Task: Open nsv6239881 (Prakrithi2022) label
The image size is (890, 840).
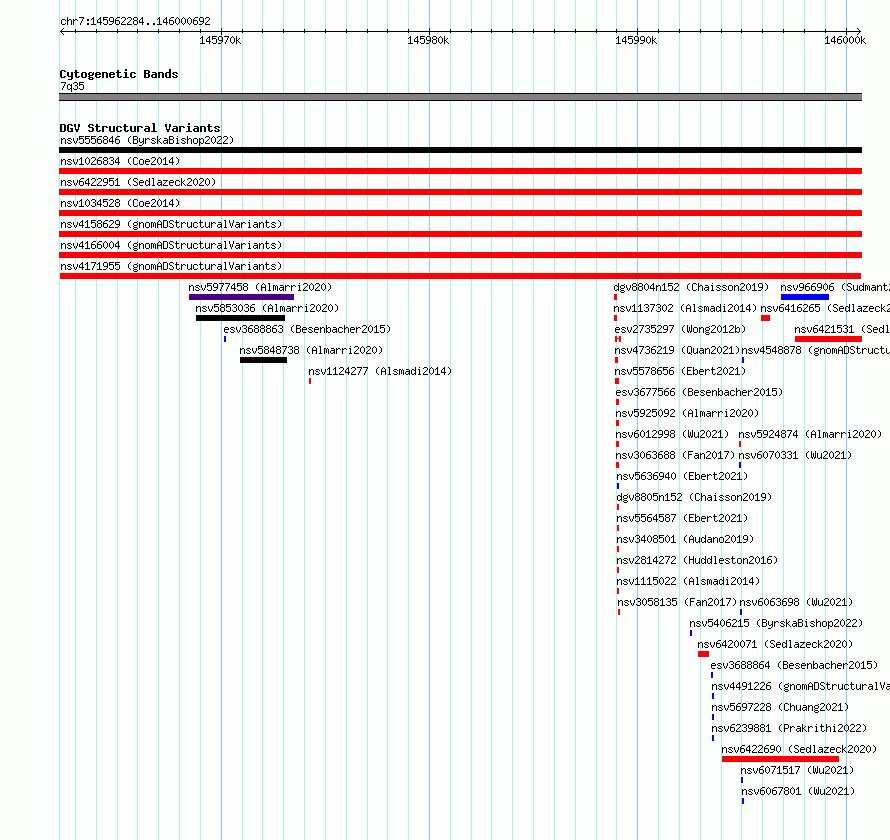Action: pyautogui.click(x=789, y=728)
